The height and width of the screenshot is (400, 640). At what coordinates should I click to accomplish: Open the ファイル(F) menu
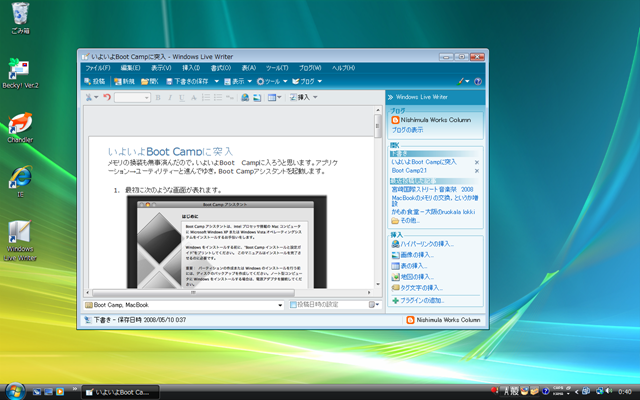point(98,68)
